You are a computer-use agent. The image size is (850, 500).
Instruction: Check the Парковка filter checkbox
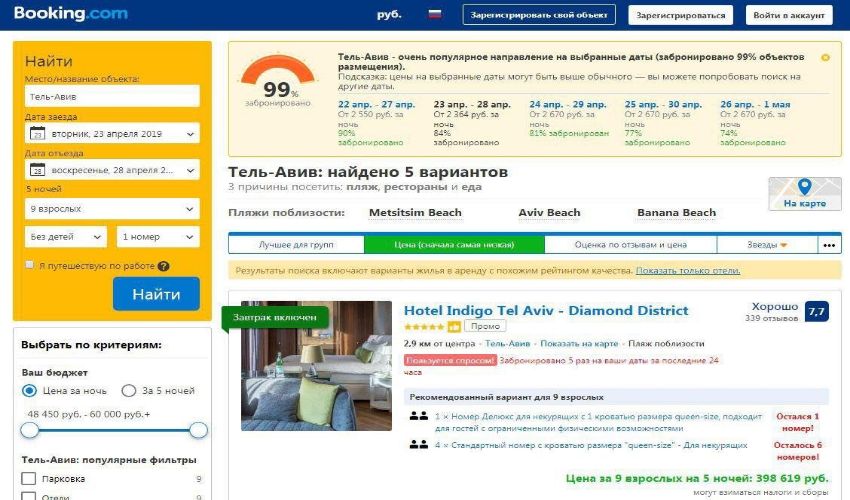coord(29,478)
